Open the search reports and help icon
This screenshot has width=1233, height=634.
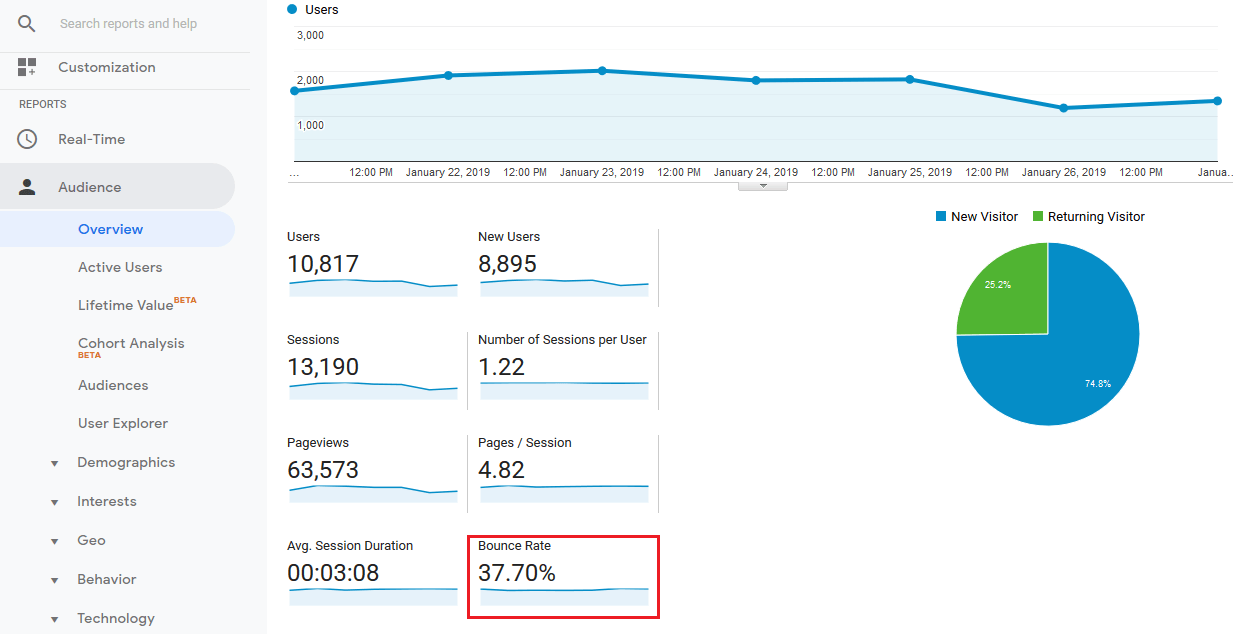[x=26, y=23]
